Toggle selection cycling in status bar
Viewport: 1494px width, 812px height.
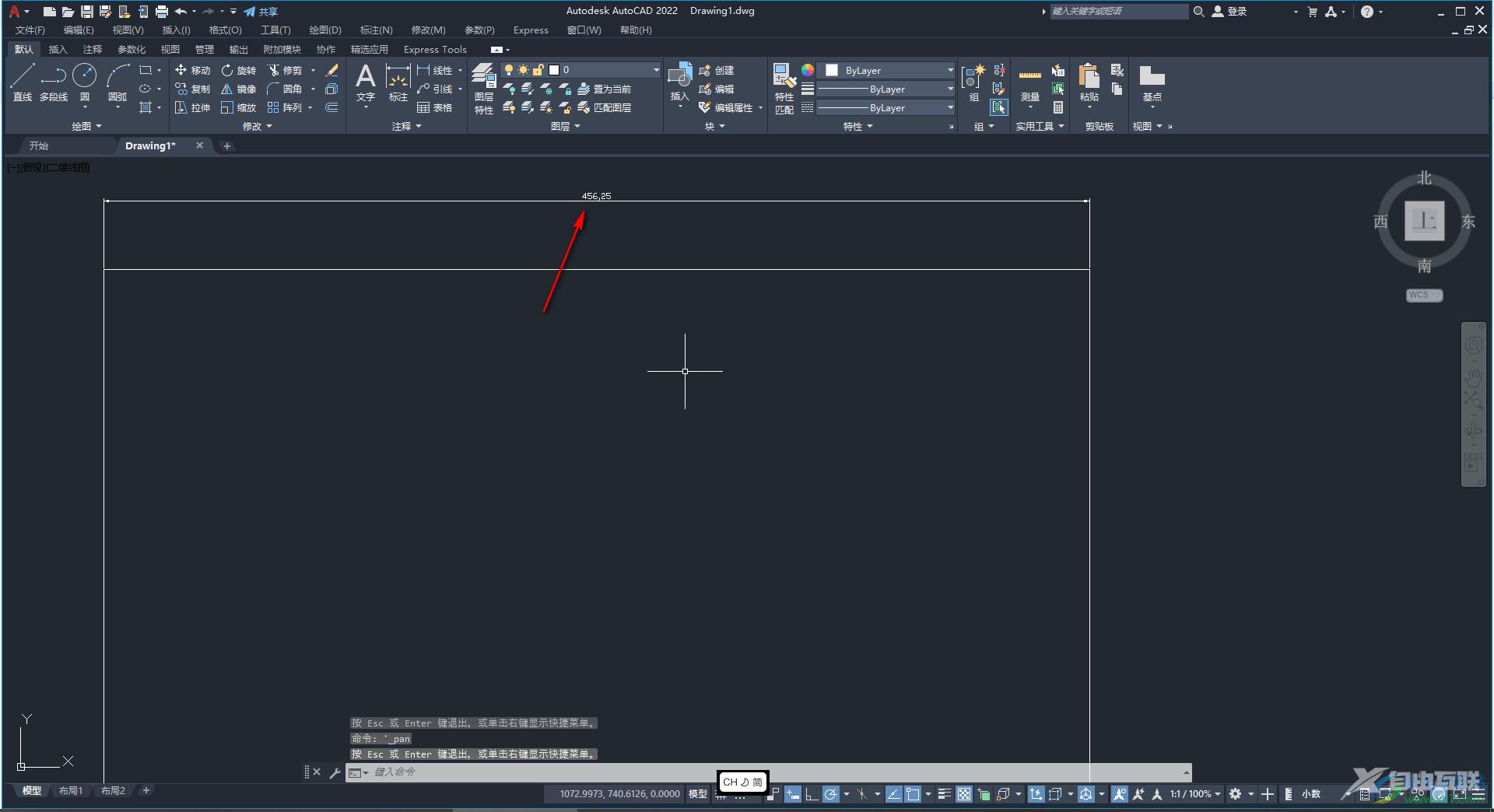pos(984,794)
